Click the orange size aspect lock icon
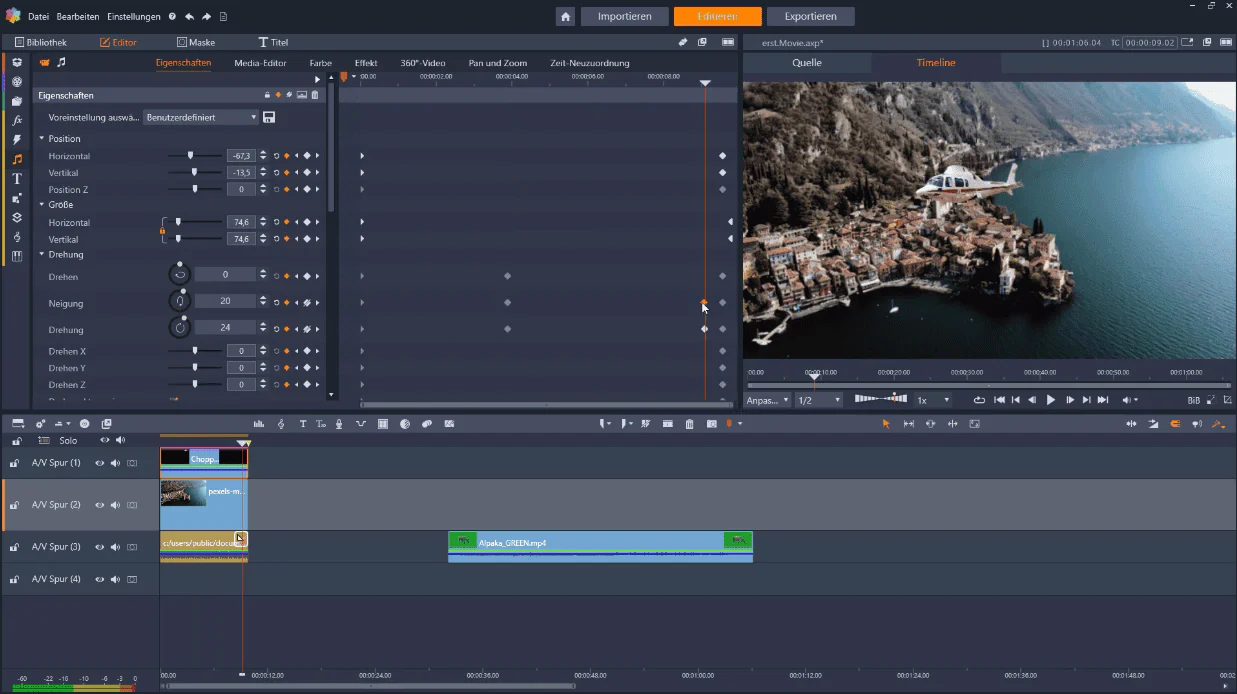The width and height of the screenshot is (1237, 694). (162, 231)
